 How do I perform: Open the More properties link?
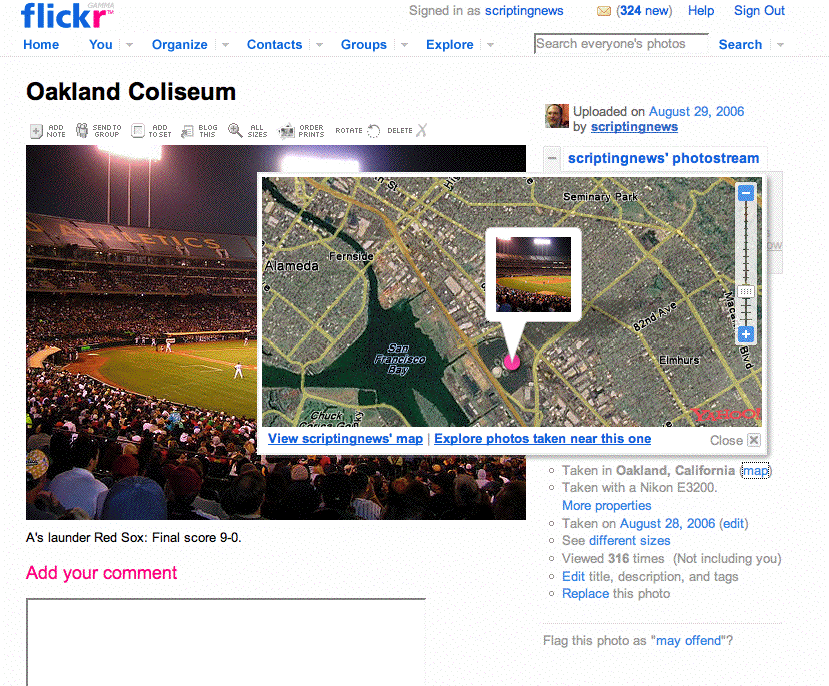coord(606,506)
